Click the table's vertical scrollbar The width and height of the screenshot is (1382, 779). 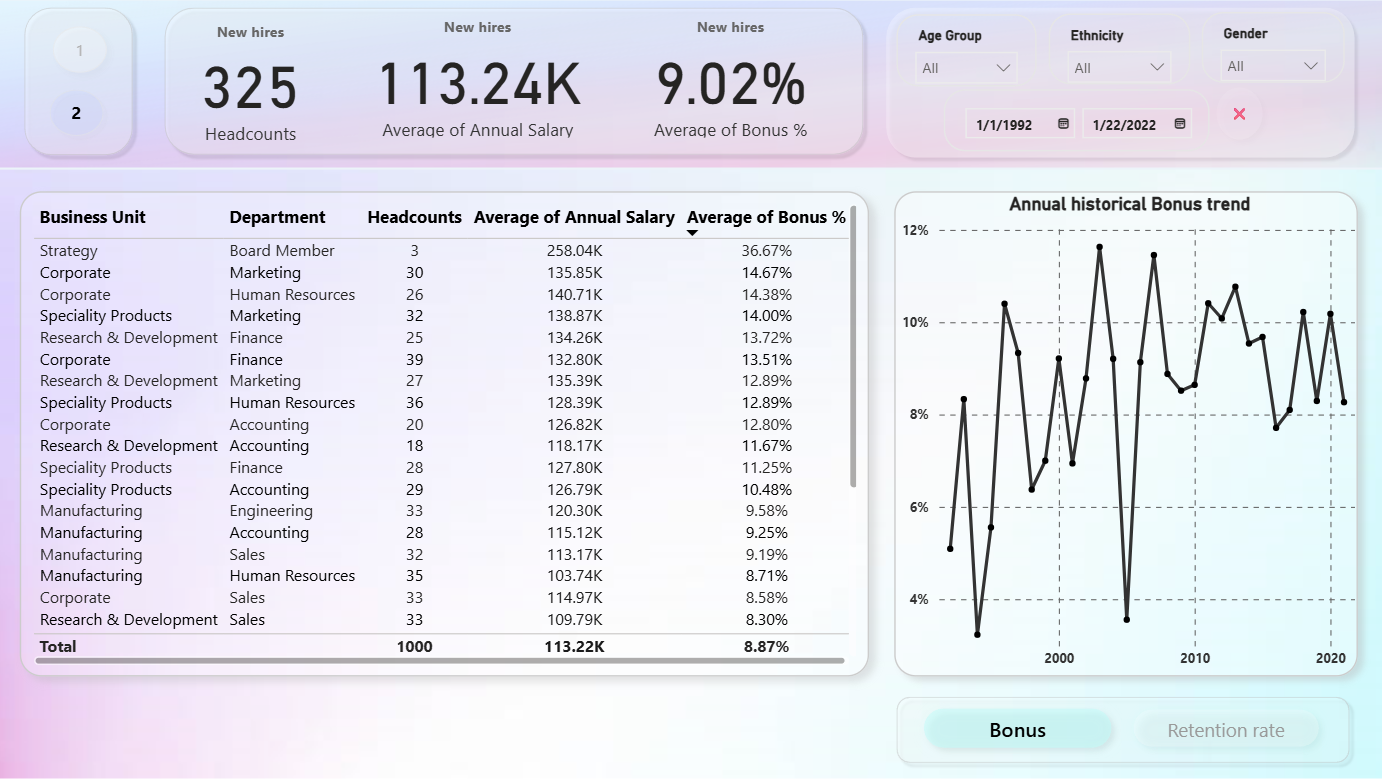[x=853, y=348]
